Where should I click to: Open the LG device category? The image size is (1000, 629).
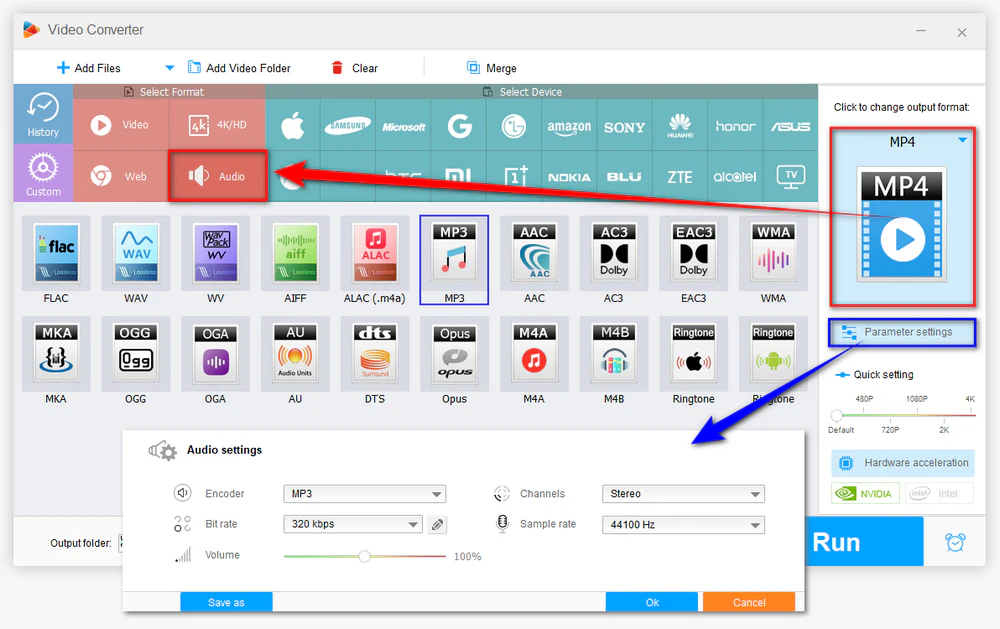514,125
